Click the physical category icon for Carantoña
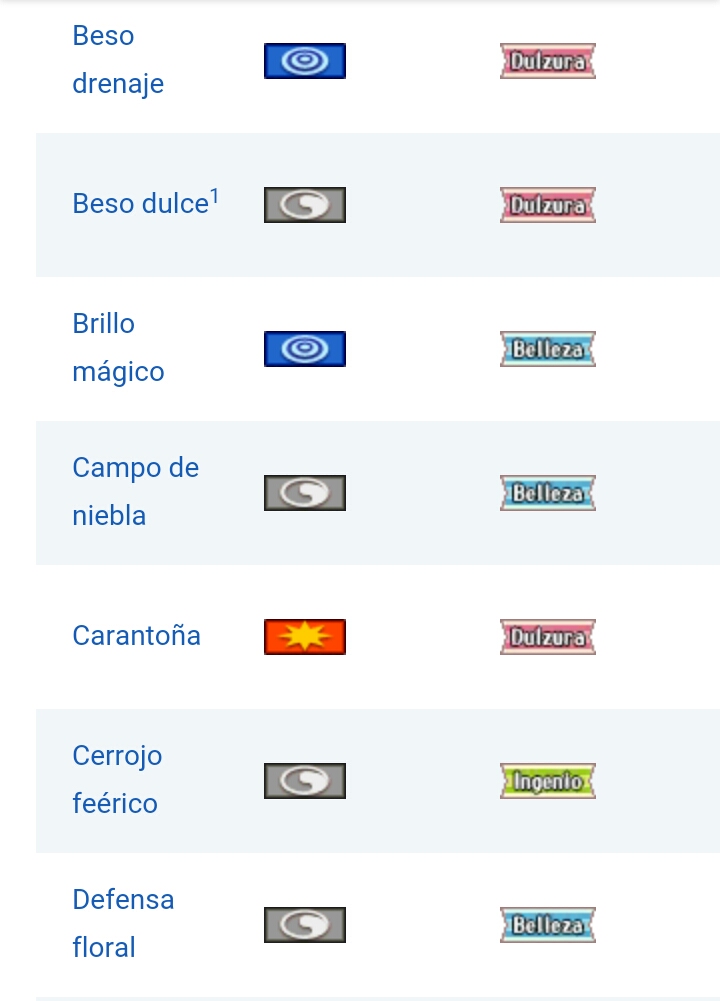720x1001 pixels. click(x=305, y=637)
